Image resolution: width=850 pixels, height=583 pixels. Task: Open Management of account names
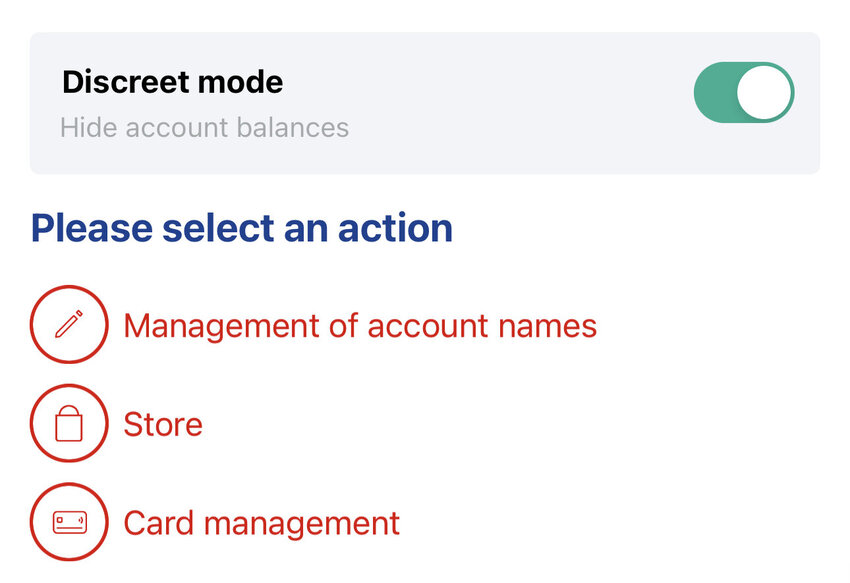click(x=360, y=326)
